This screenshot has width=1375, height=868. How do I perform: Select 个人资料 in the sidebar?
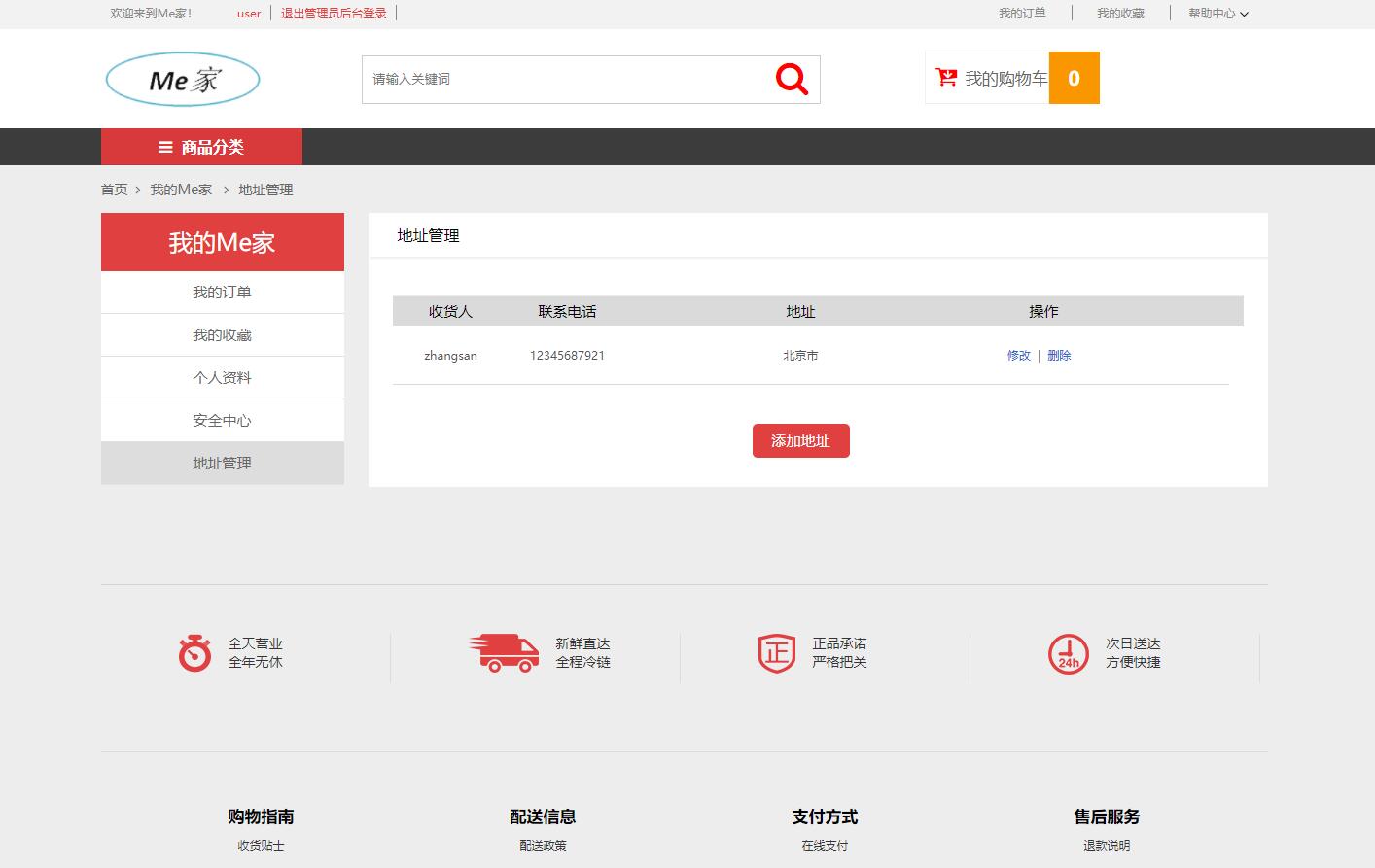click(x=222, y=377)
